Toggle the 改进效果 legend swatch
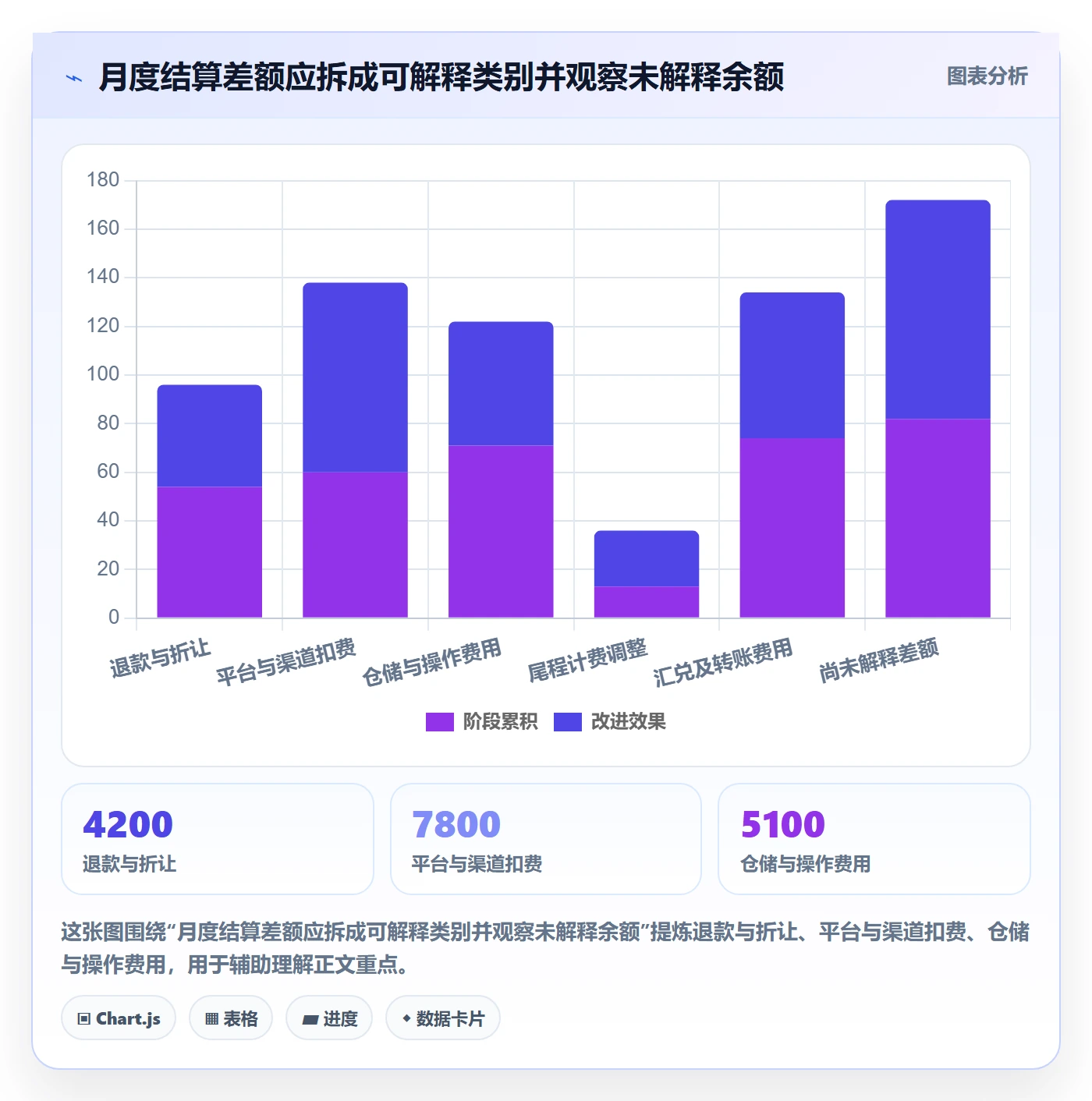Screen dimensions: 1092x1101 tap(567, 722)
